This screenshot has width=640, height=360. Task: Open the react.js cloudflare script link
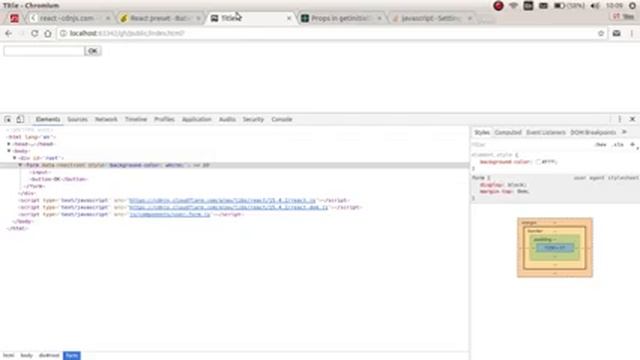[x=222, y=200]
